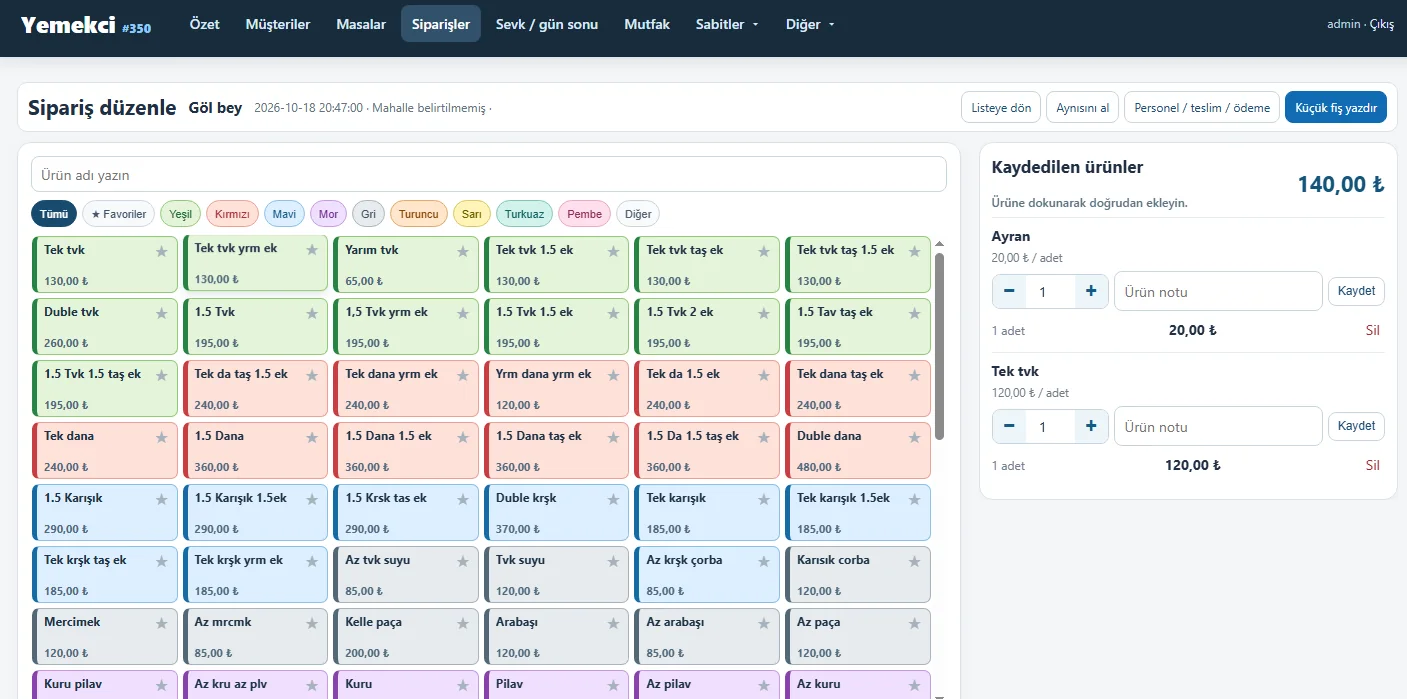This screenshot has width=1407, height=699.
Task: Filter products by Tümü
Action: pos(54,214)
